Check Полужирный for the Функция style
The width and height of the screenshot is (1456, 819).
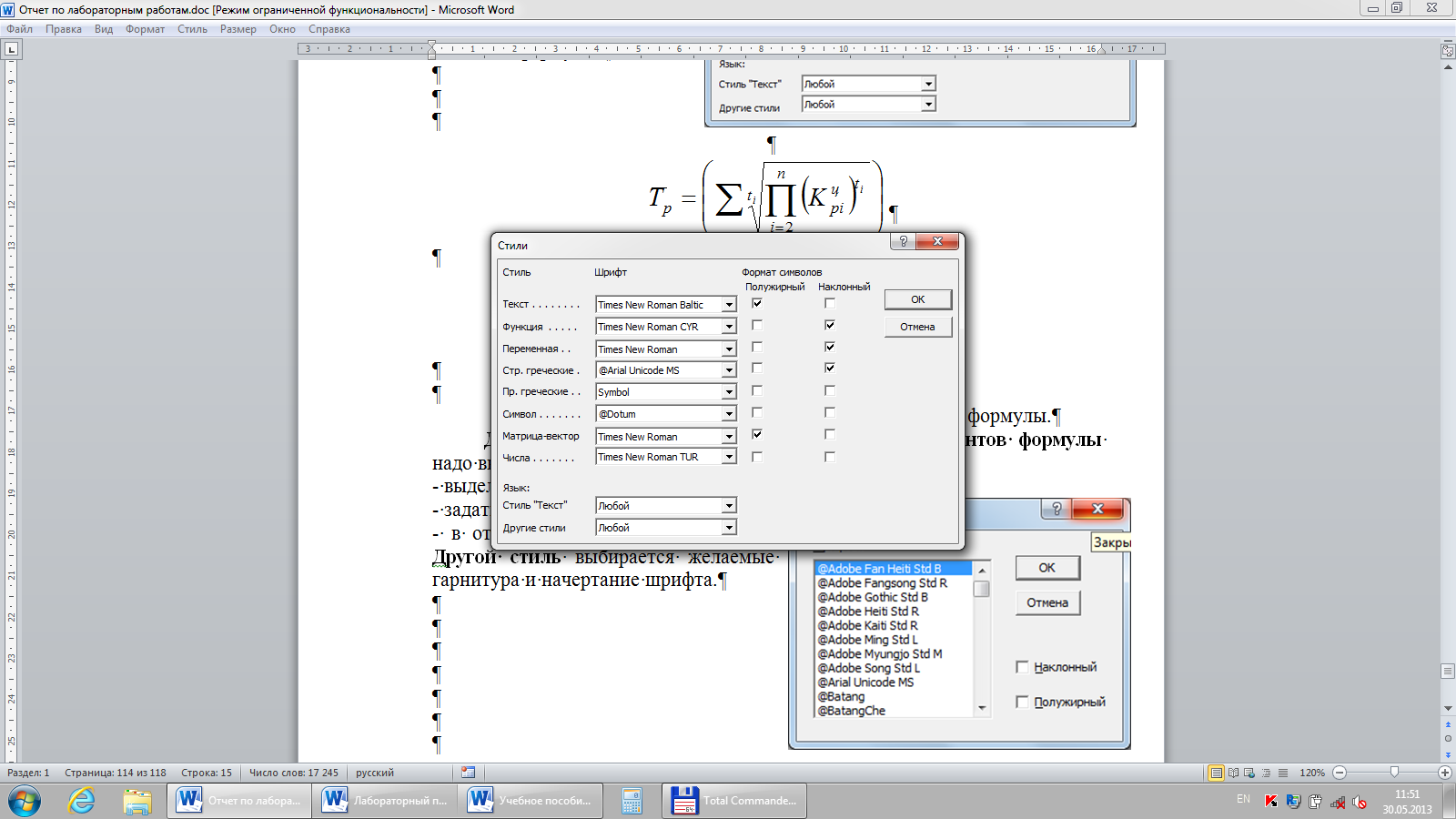tap(757, 325)
